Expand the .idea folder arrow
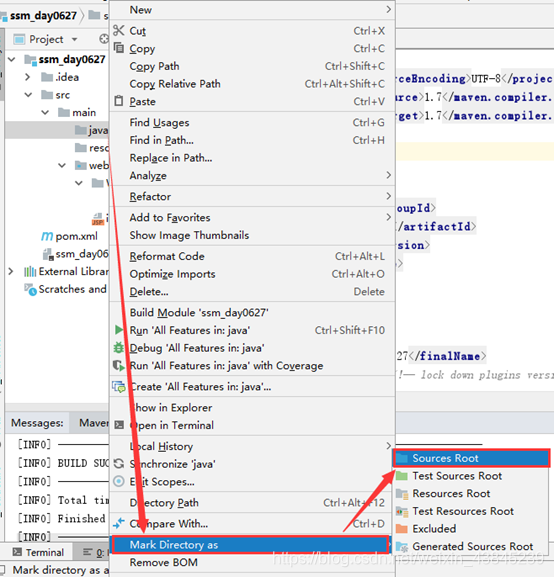This screenshot has width=554, height=577. (x=28, y=77)
